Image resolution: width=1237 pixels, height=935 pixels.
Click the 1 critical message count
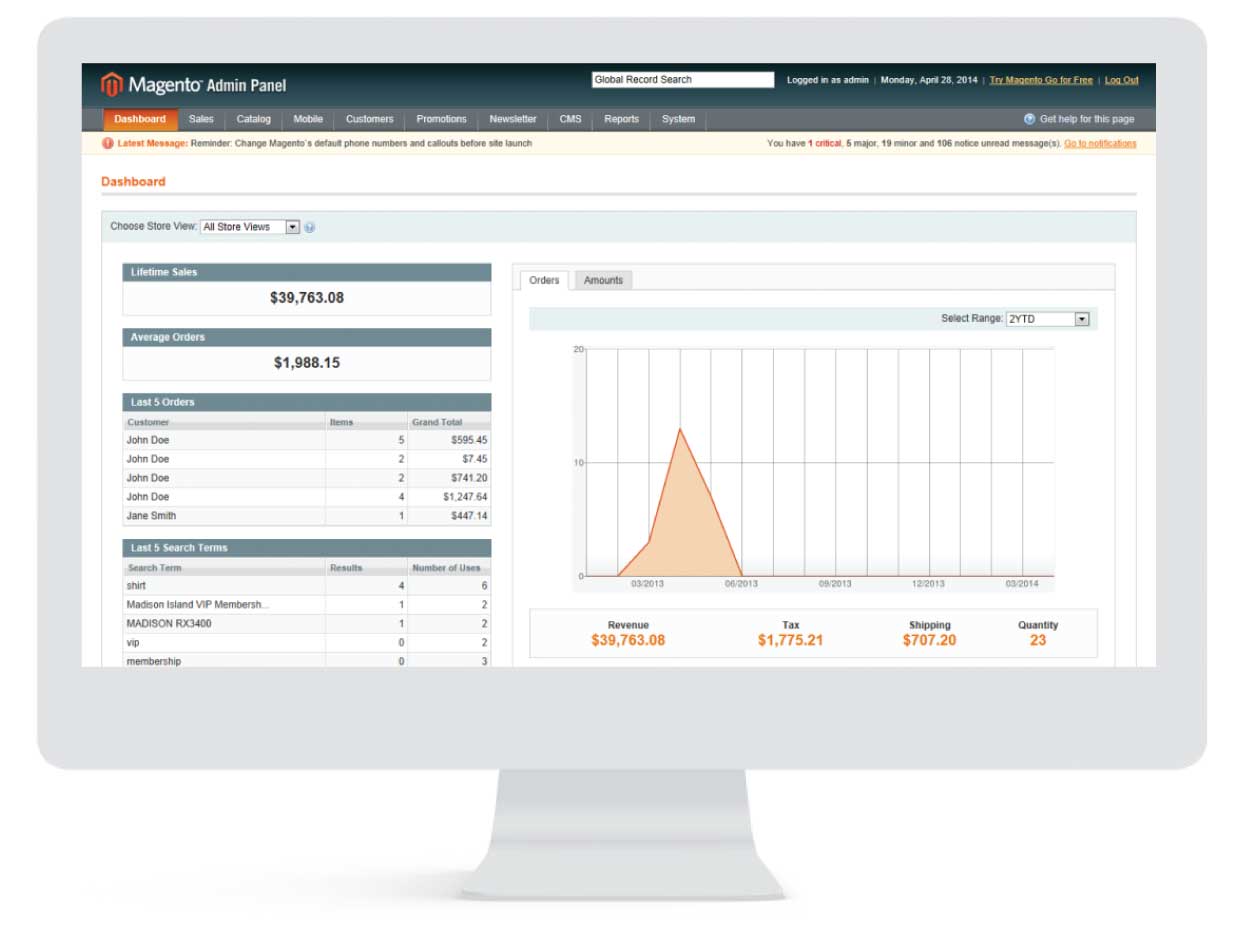click(x=824, y=144)
